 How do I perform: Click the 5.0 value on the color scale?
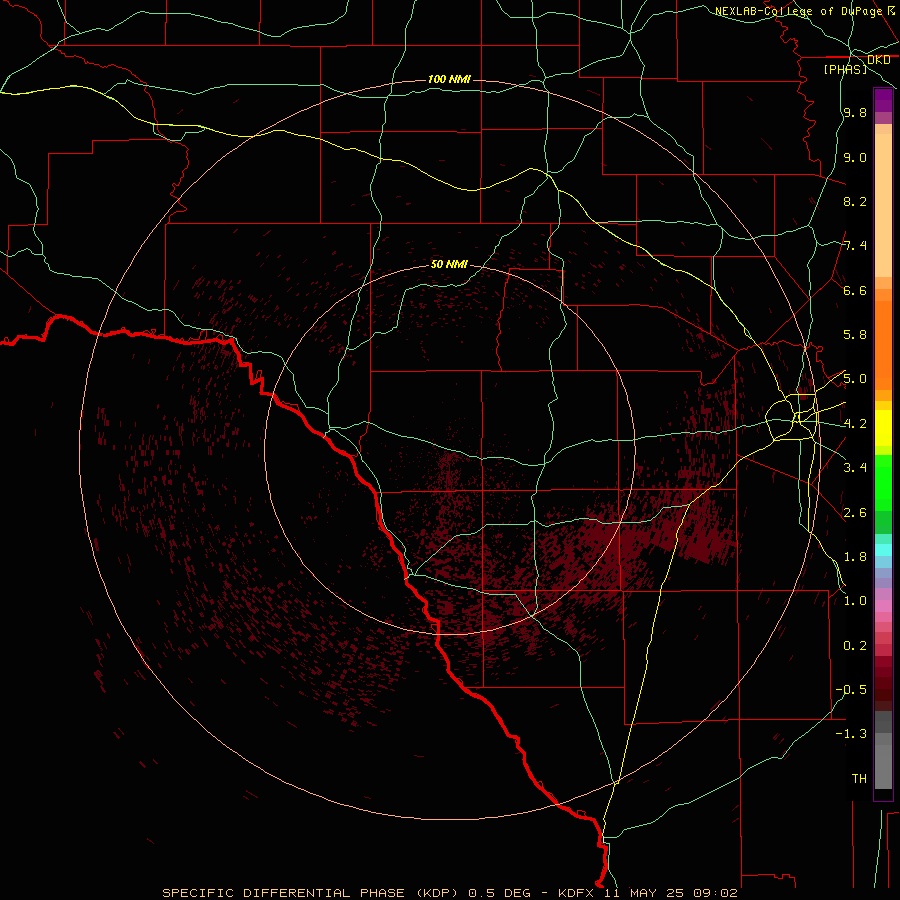pyautogui.click(x=855, y=379)
